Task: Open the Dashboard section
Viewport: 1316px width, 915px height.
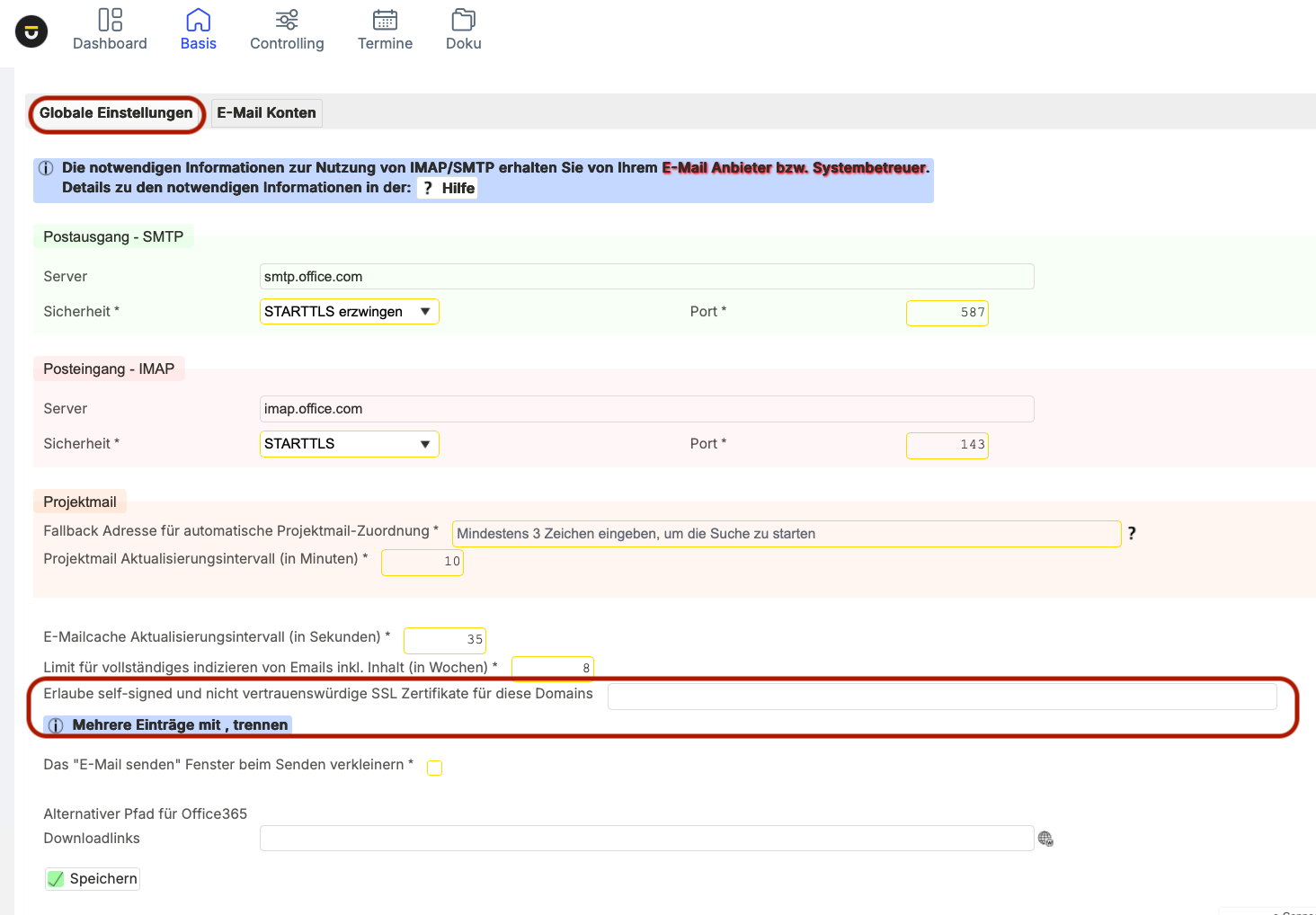Action: [110, 30]
